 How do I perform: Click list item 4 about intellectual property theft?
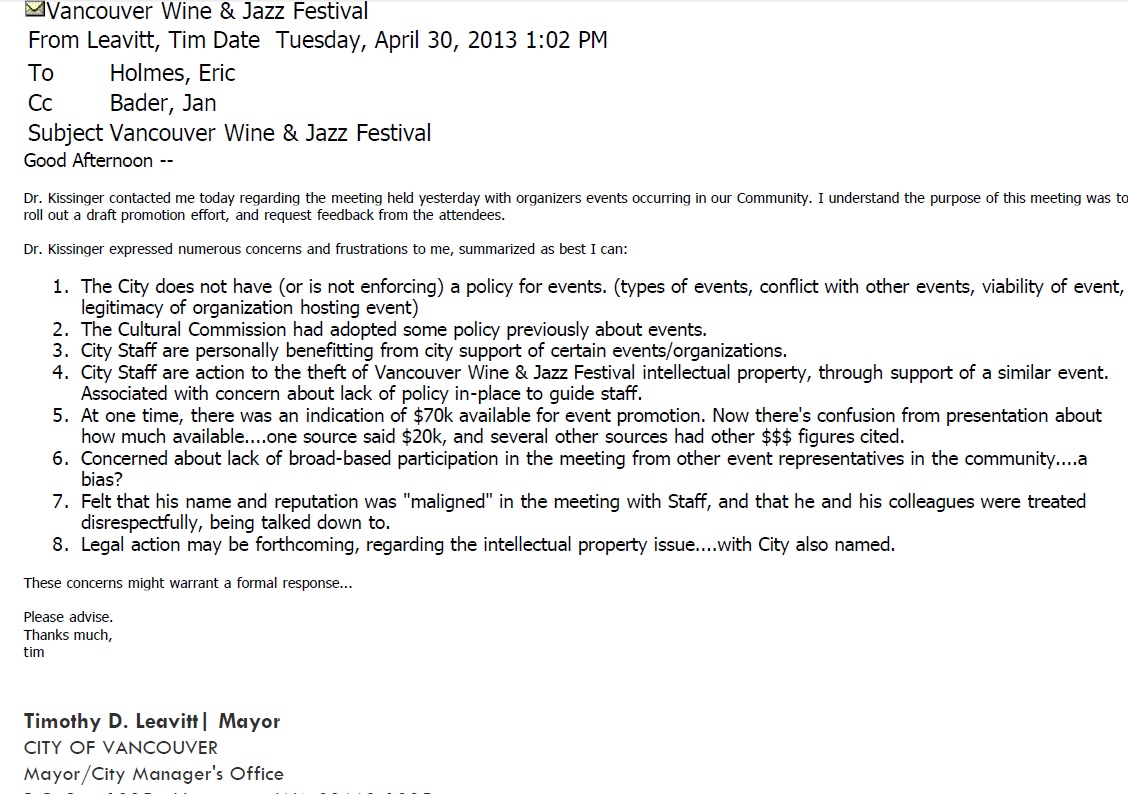pos(581,383)
